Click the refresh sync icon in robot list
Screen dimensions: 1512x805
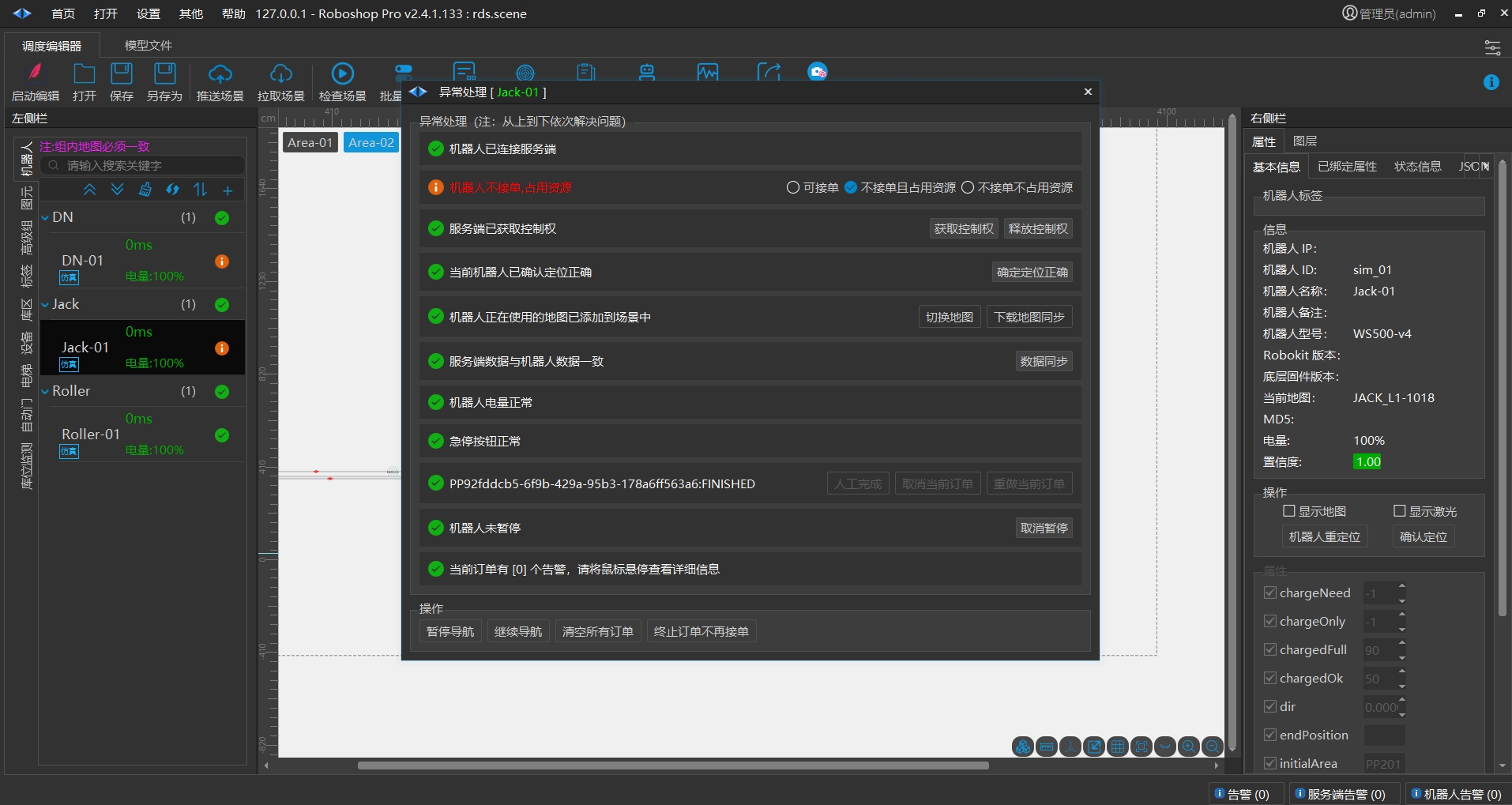[x=172, y=190]
